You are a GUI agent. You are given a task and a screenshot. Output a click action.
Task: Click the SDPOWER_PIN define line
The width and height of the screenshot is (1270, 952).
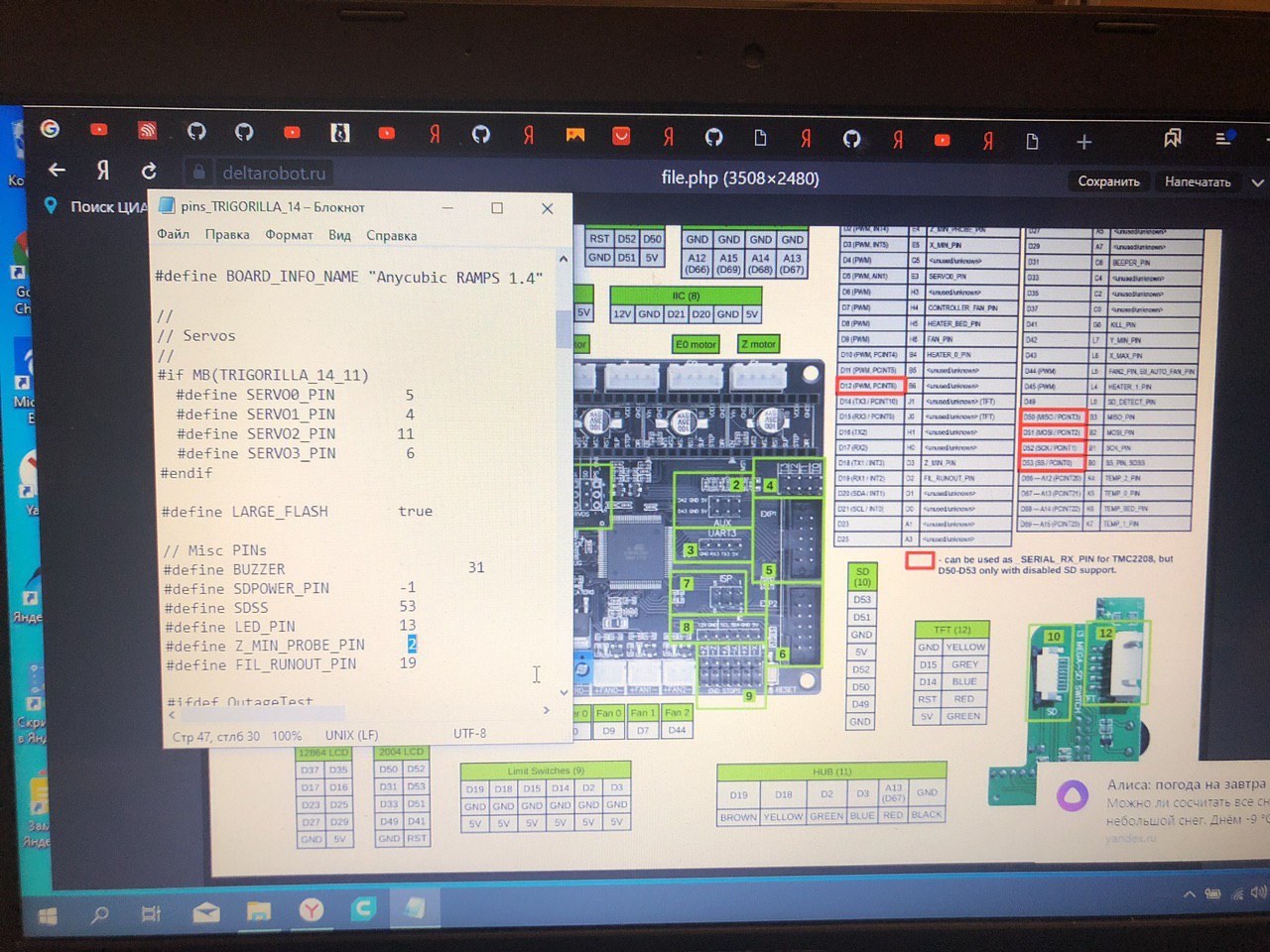coord(290,588)
